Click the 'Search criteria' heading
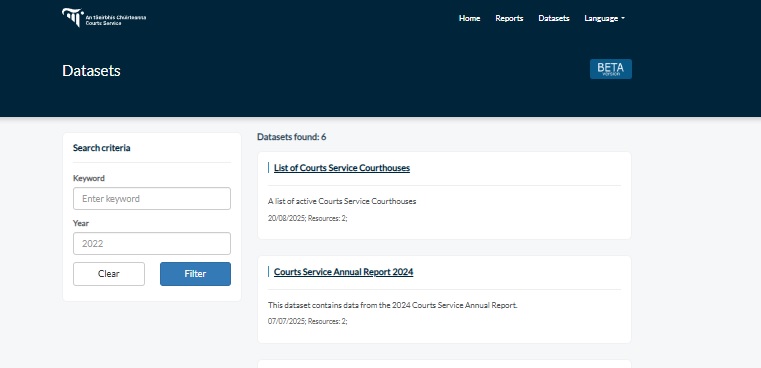This screenshot has width=761, height=368. (101, 148)
